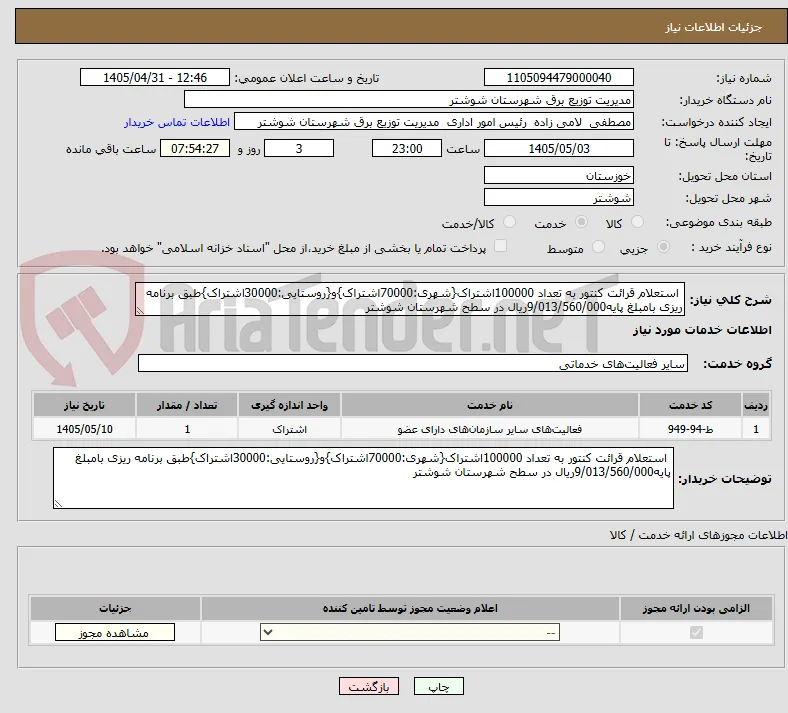The image size is (788, 713).
Task: Click the deadline date field 1405/05/03
Action: click(558, 148)
